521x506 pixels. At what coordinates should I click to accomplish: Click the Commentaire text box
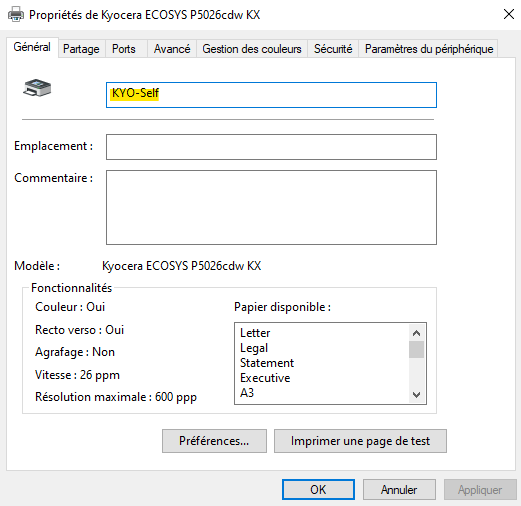coord(271,207)
